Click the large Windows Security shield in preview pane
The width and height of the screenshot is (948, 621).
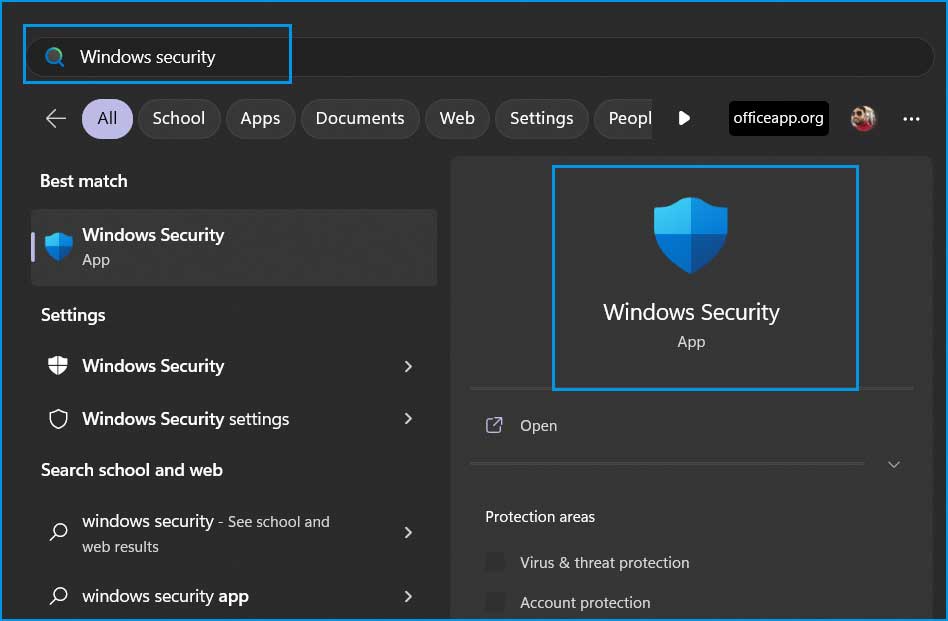[x=690, y=235]
